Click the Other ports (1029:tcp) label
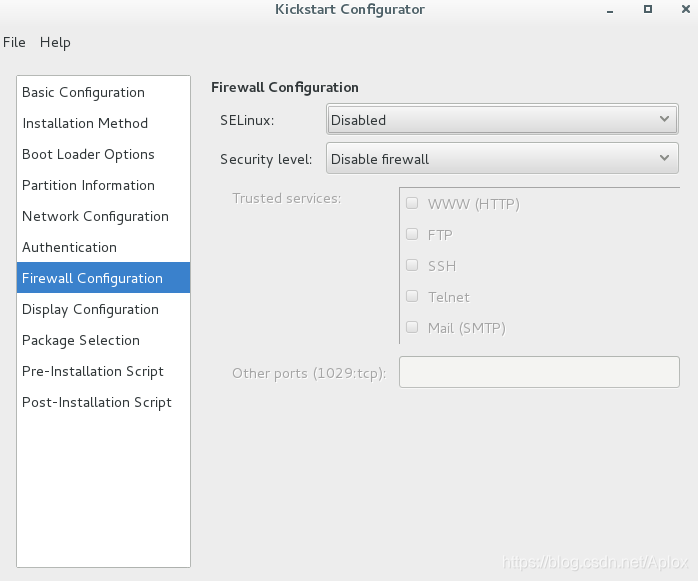Viewport: 698px width, 581px height. [x=309, y=373]
